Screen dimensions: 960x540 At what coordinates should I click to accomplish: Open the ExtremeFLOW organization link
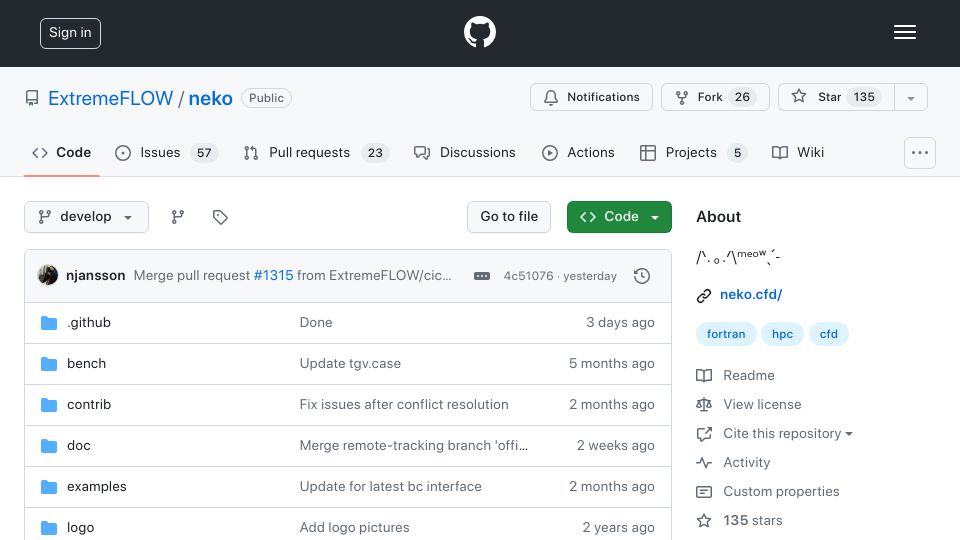click(x=110, y=98)
